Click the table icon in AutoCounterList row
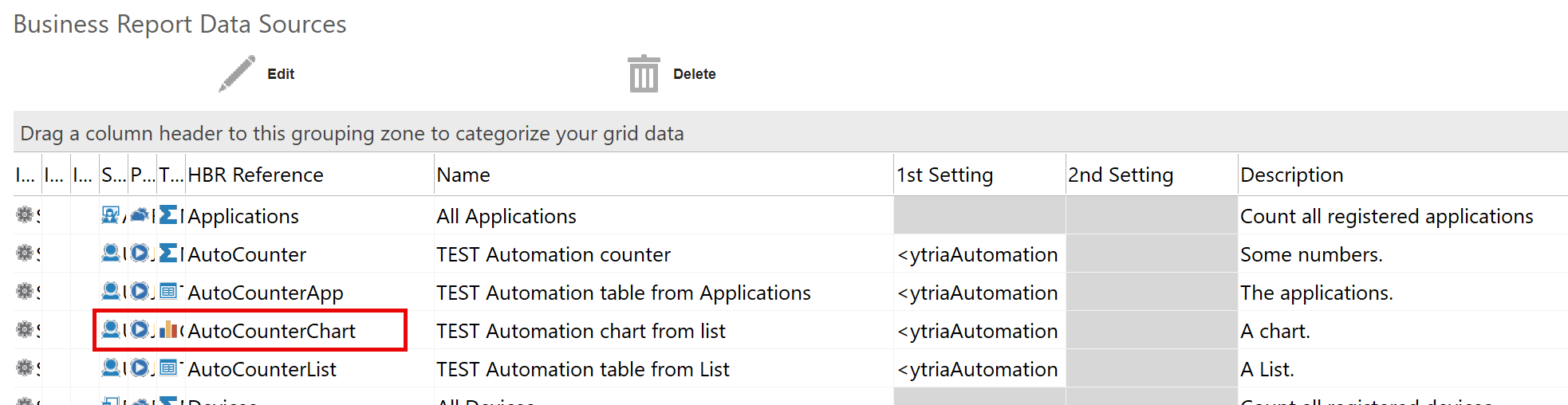The height and width of the screenshot is (405, 1568). 168,368
